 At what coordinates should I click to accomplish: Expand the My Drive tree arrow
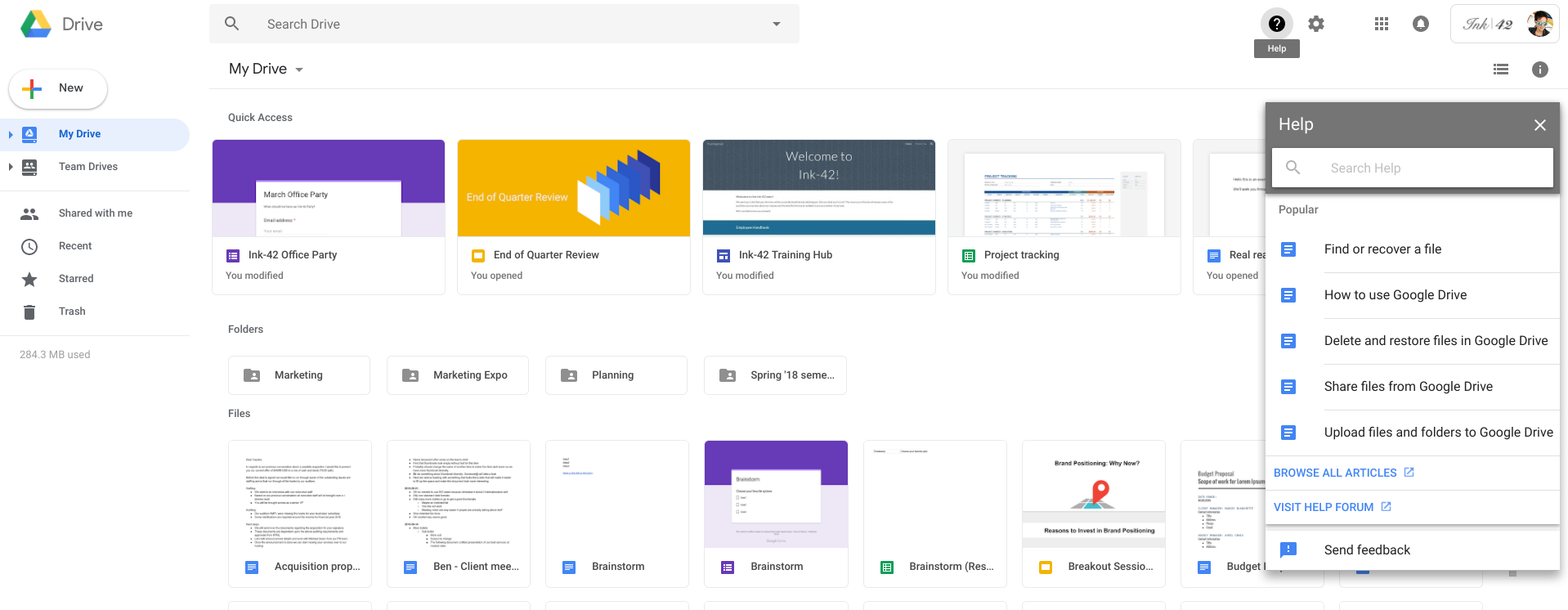coord(11,134)
